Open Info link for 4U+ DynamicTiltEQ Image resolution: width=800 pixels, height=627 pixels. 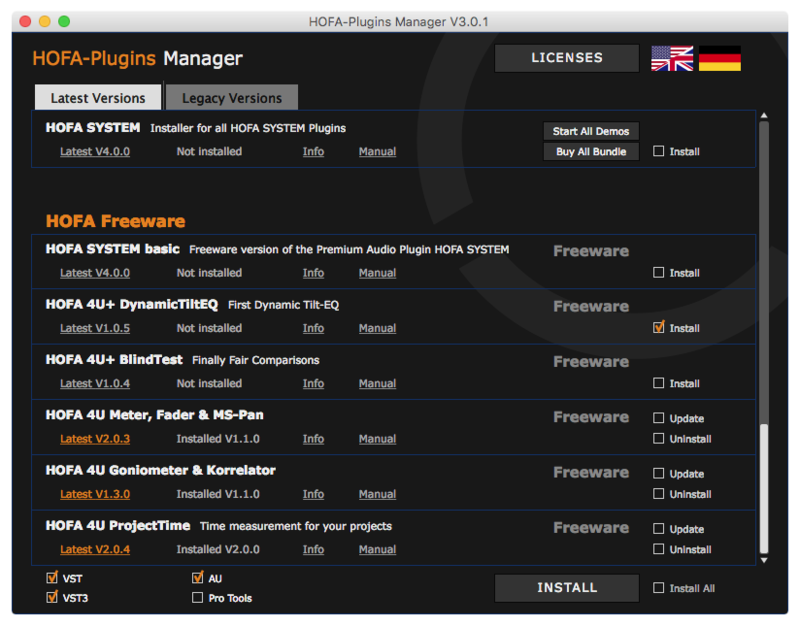[x=313, y=328]
